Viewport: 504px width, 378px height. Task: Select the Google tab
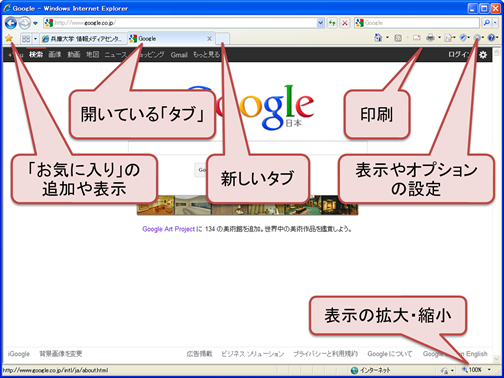point(171,39)
